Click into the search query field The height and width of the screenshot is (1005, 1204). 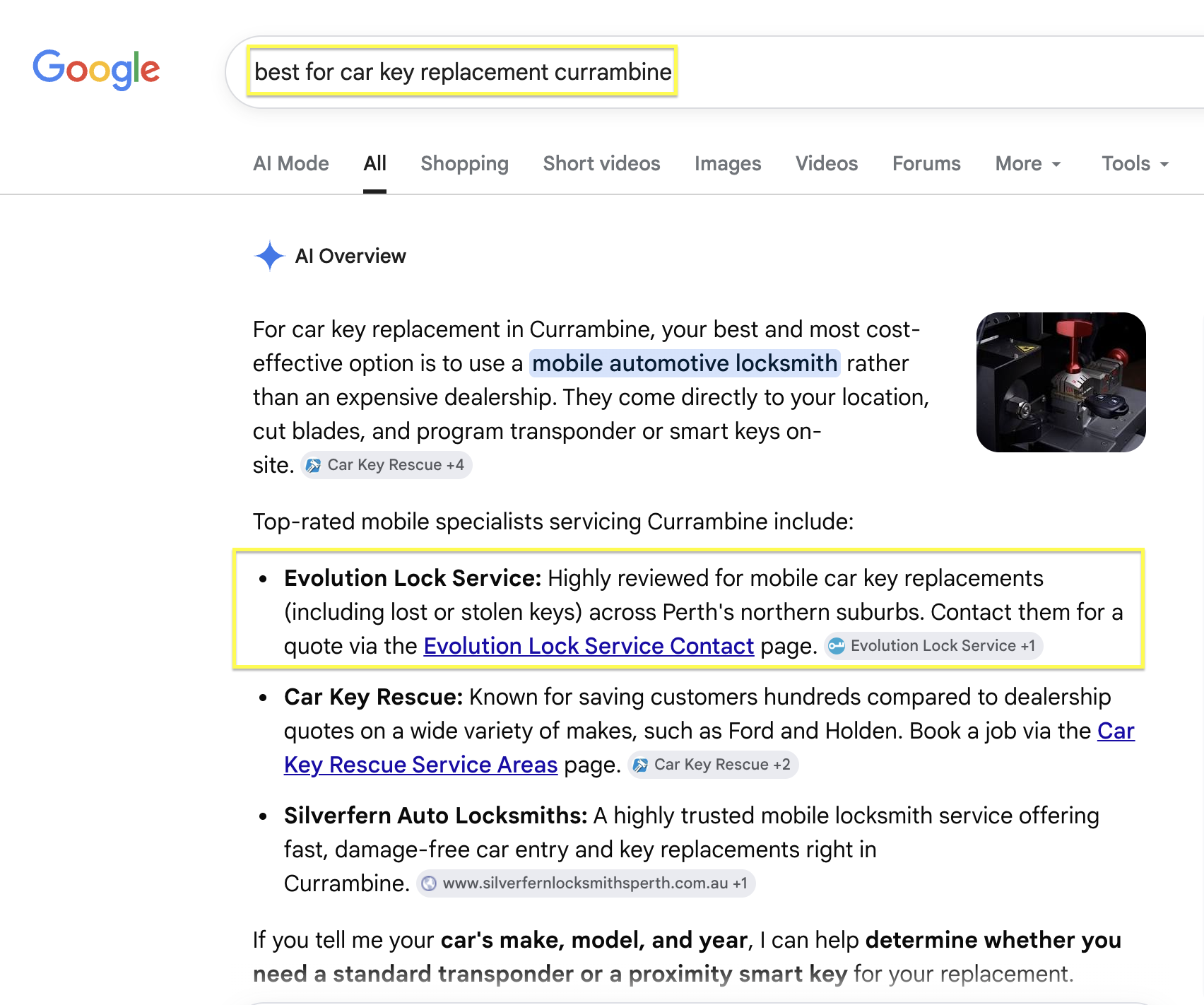pyautogui.click(x=714, y=72)
